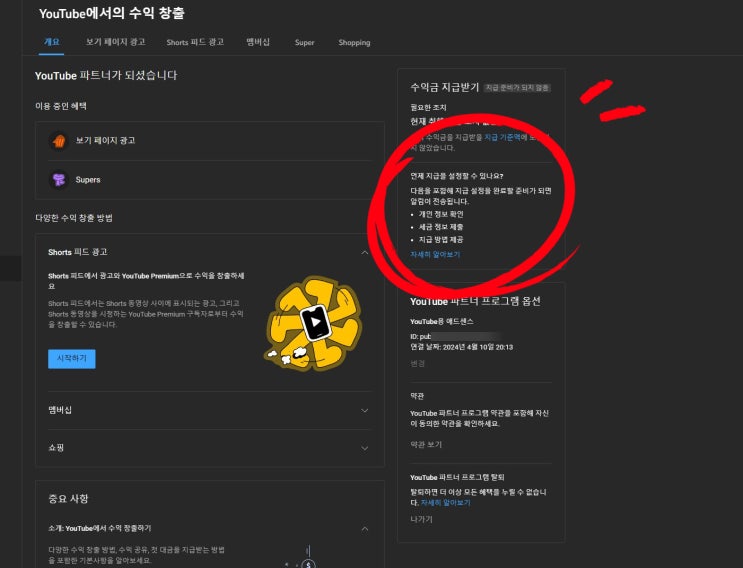This screenshot has height=568, width=743.
Task: Click the 약관 보기 button
Action: tap(426, 444)
